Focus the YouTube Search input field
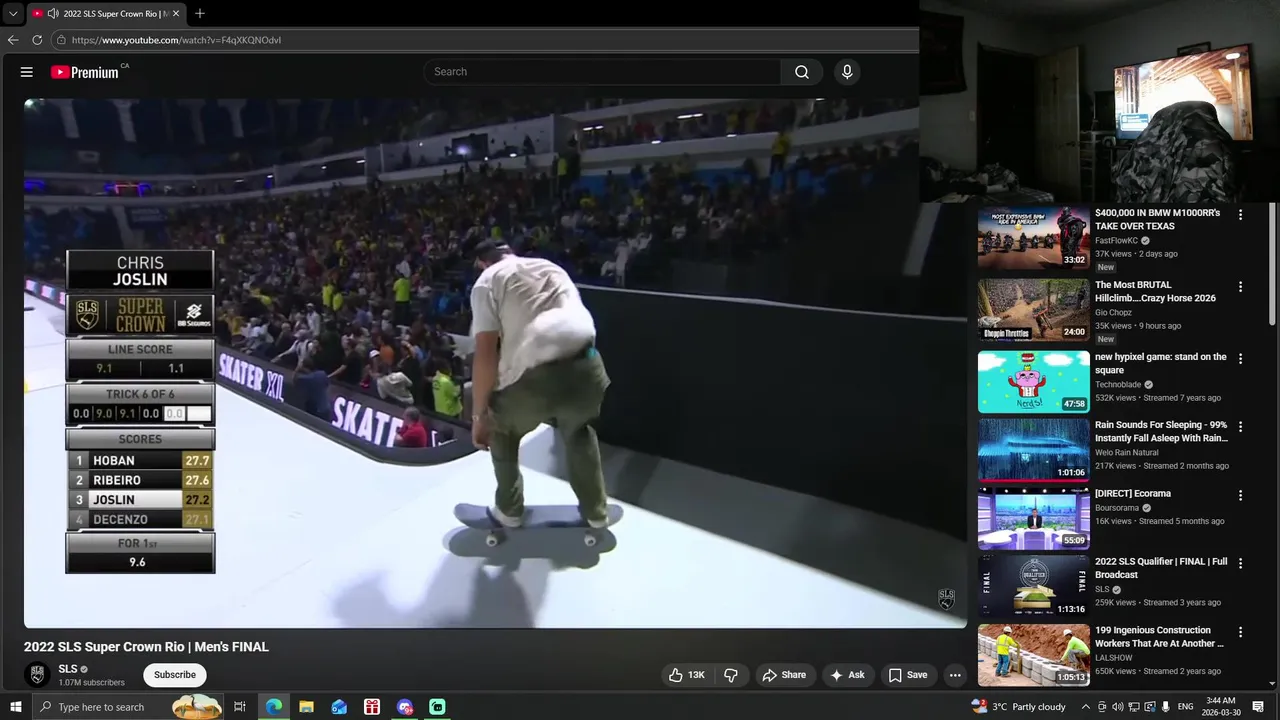Screen dimensions: 1280x720 (x=602, y=72)
